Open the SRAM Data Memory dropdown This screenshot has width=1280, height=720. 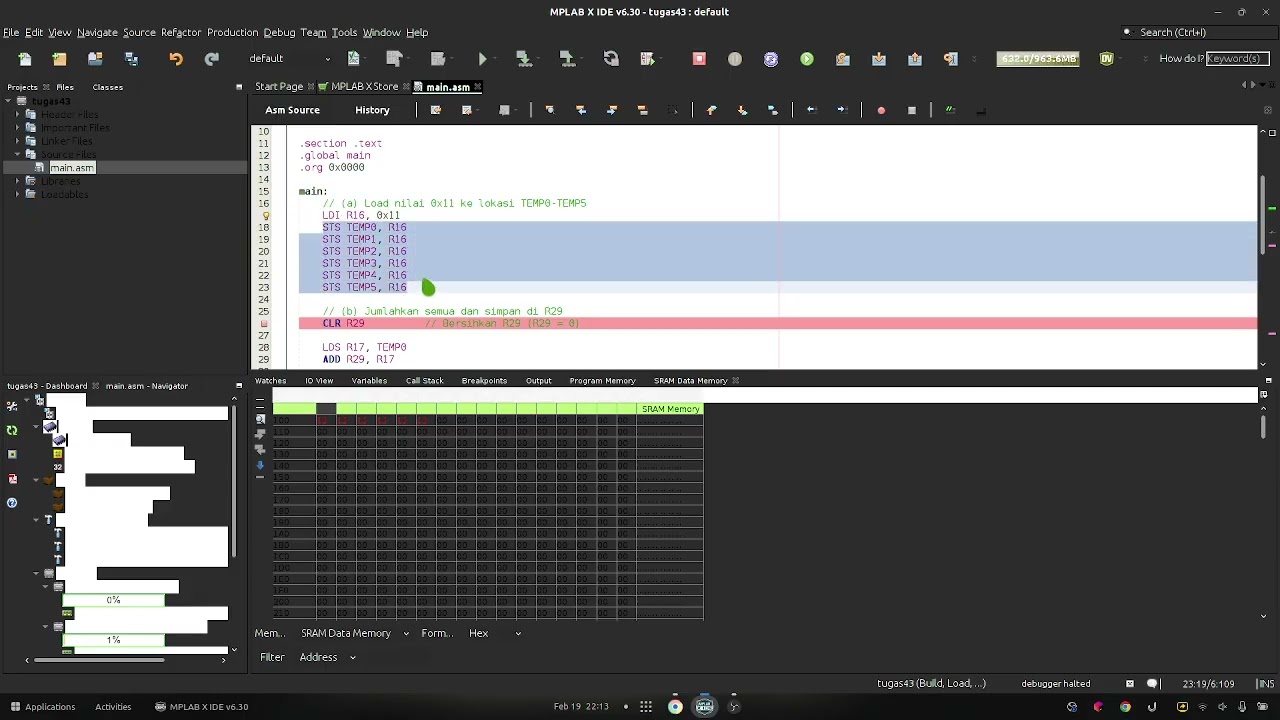[355, 633]
